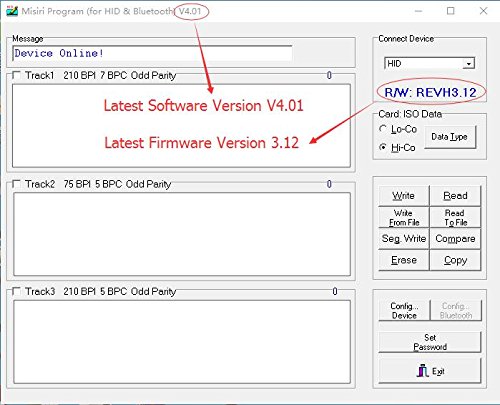Open the HID connect device dropdown
The height and width of the screenshot is (405, 500).
(x=430, y=63)
